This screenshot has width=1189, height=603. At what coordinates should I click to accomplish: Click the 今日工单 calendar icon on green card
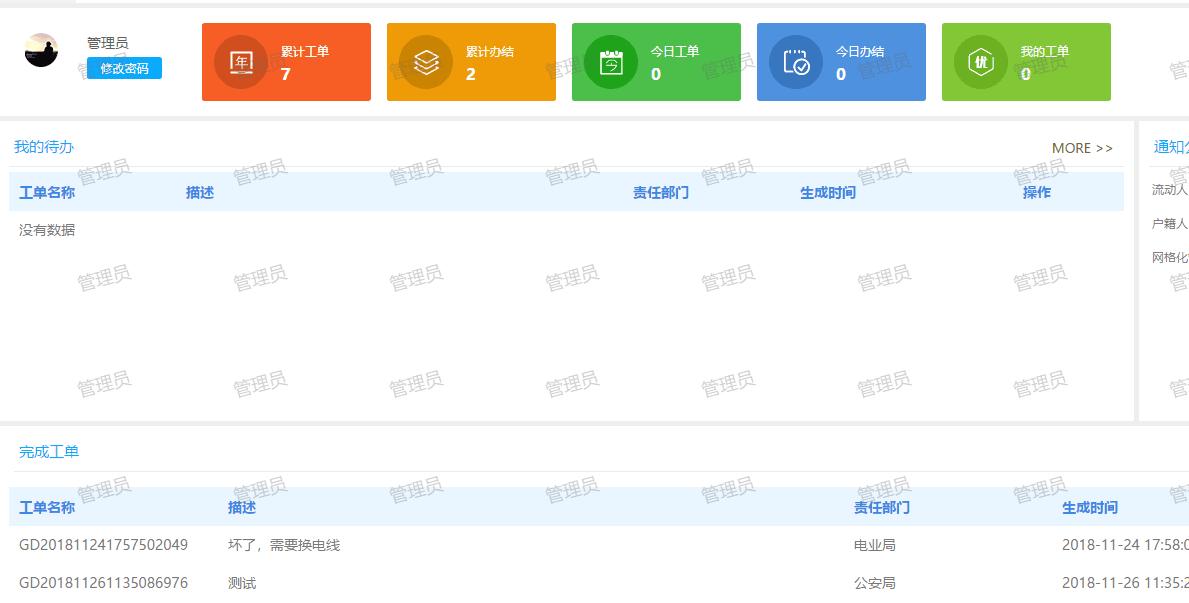coord(610,61)
